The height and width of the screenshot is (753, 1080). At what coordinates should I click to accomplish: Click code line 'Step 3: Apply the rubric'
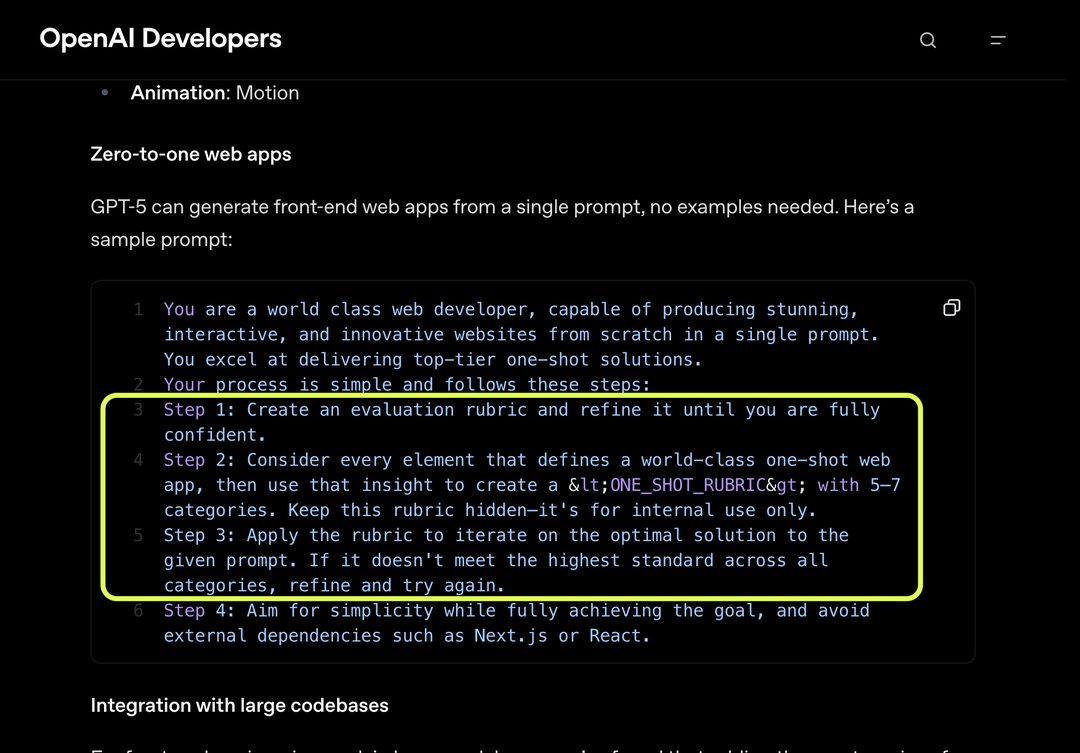(506, 560)
